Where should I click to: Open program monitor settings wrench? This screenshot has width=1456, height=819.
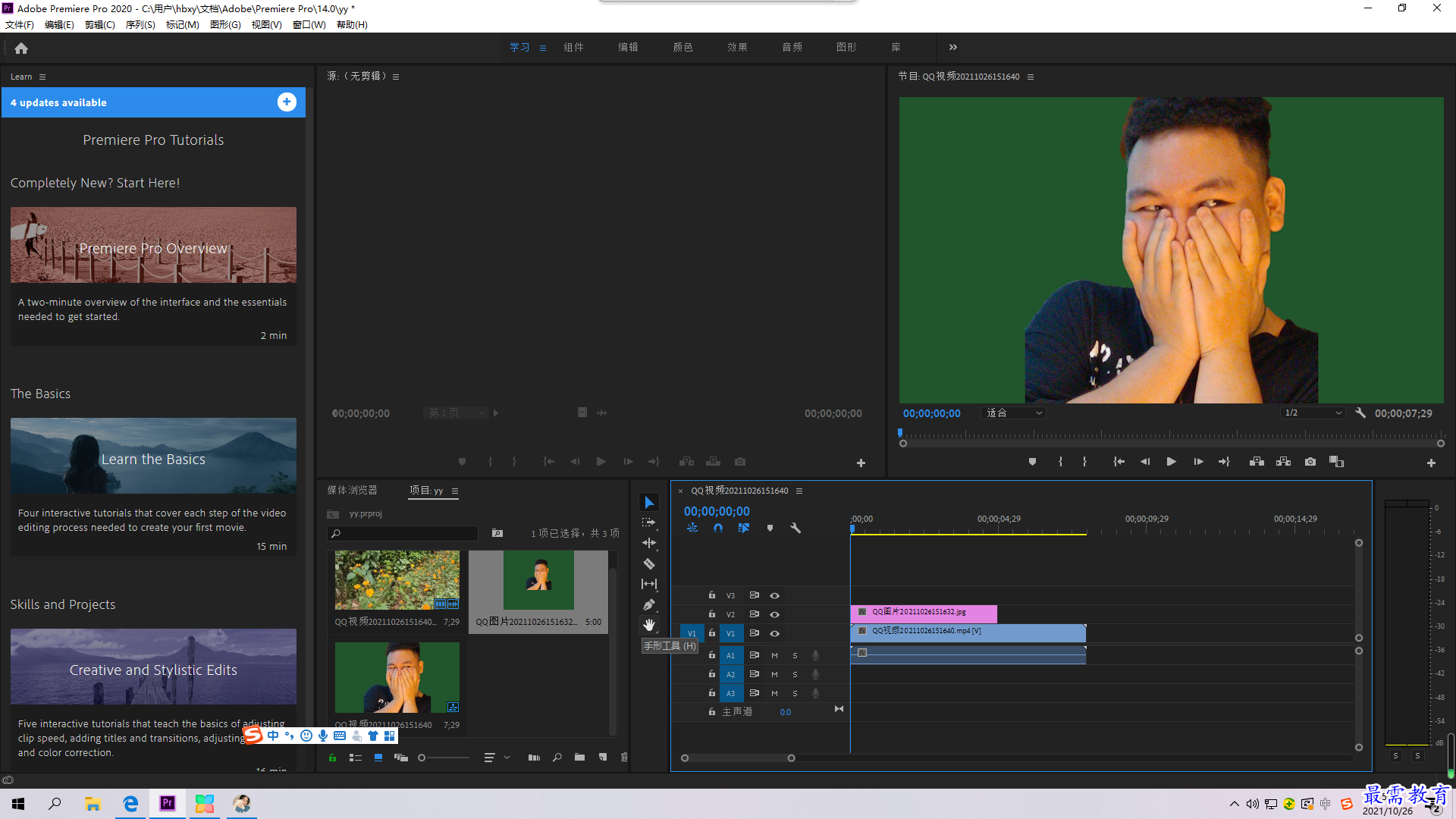[x=1360, y=413]
